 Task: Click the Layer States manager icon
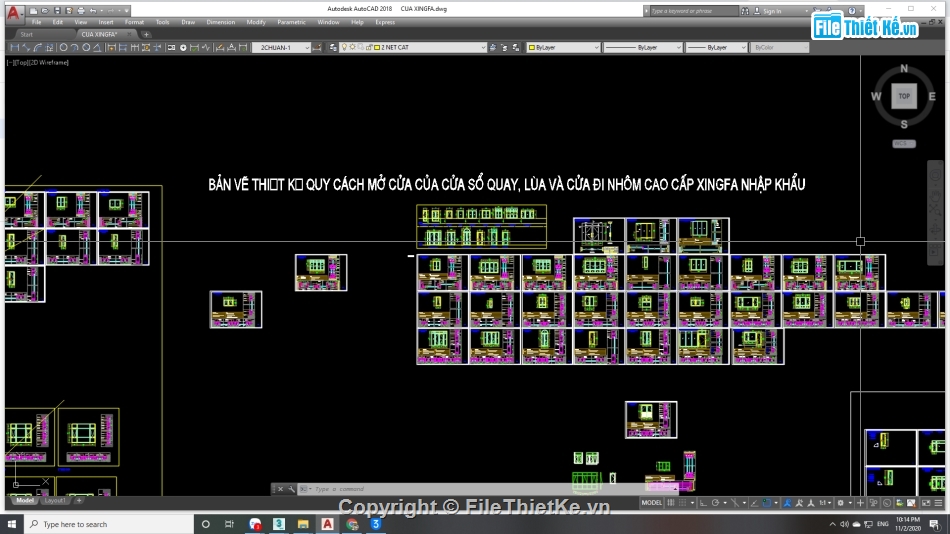[x=516, y=47]
